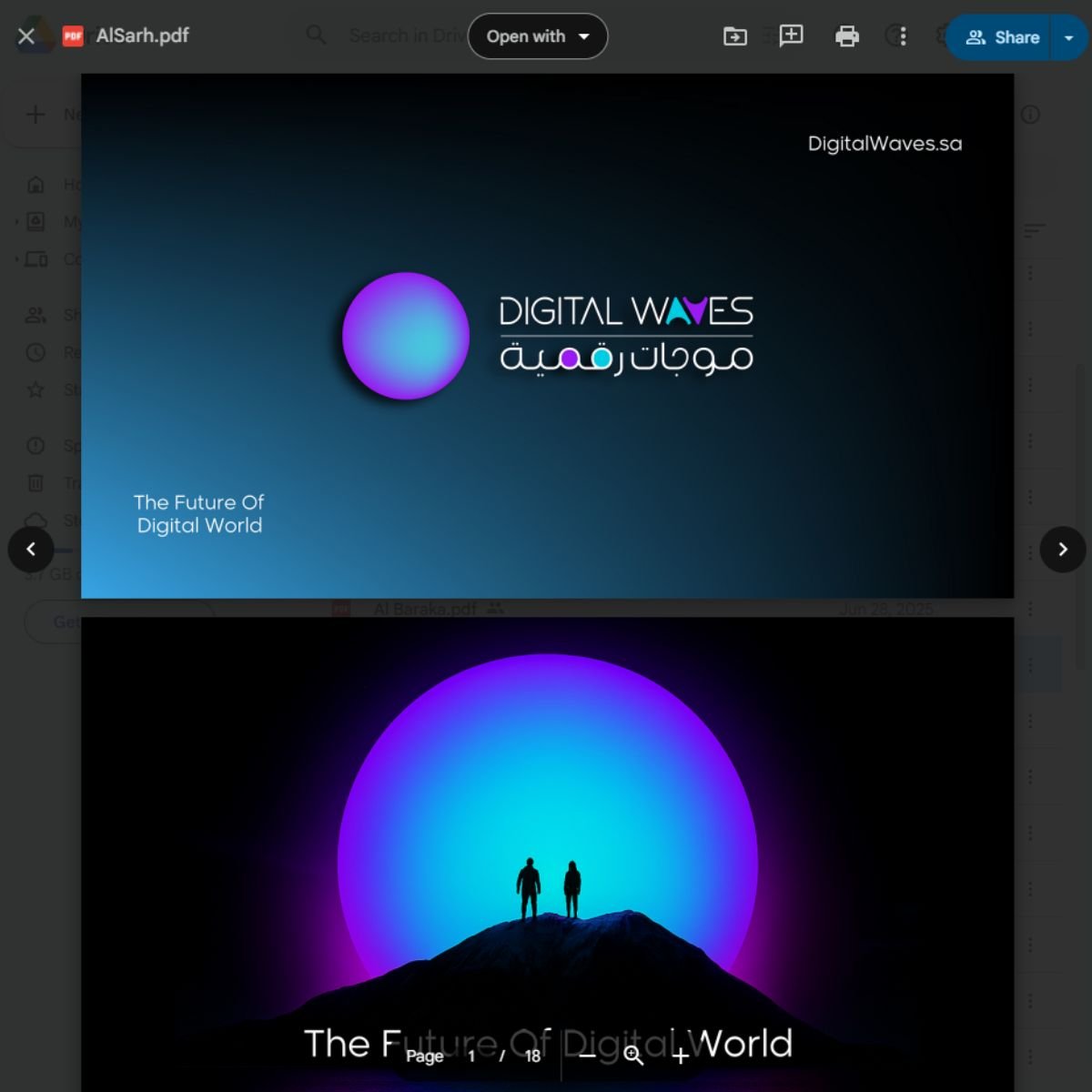Go to the next file with right arrow
1092x1092 pixels.
coord(1063,549)
